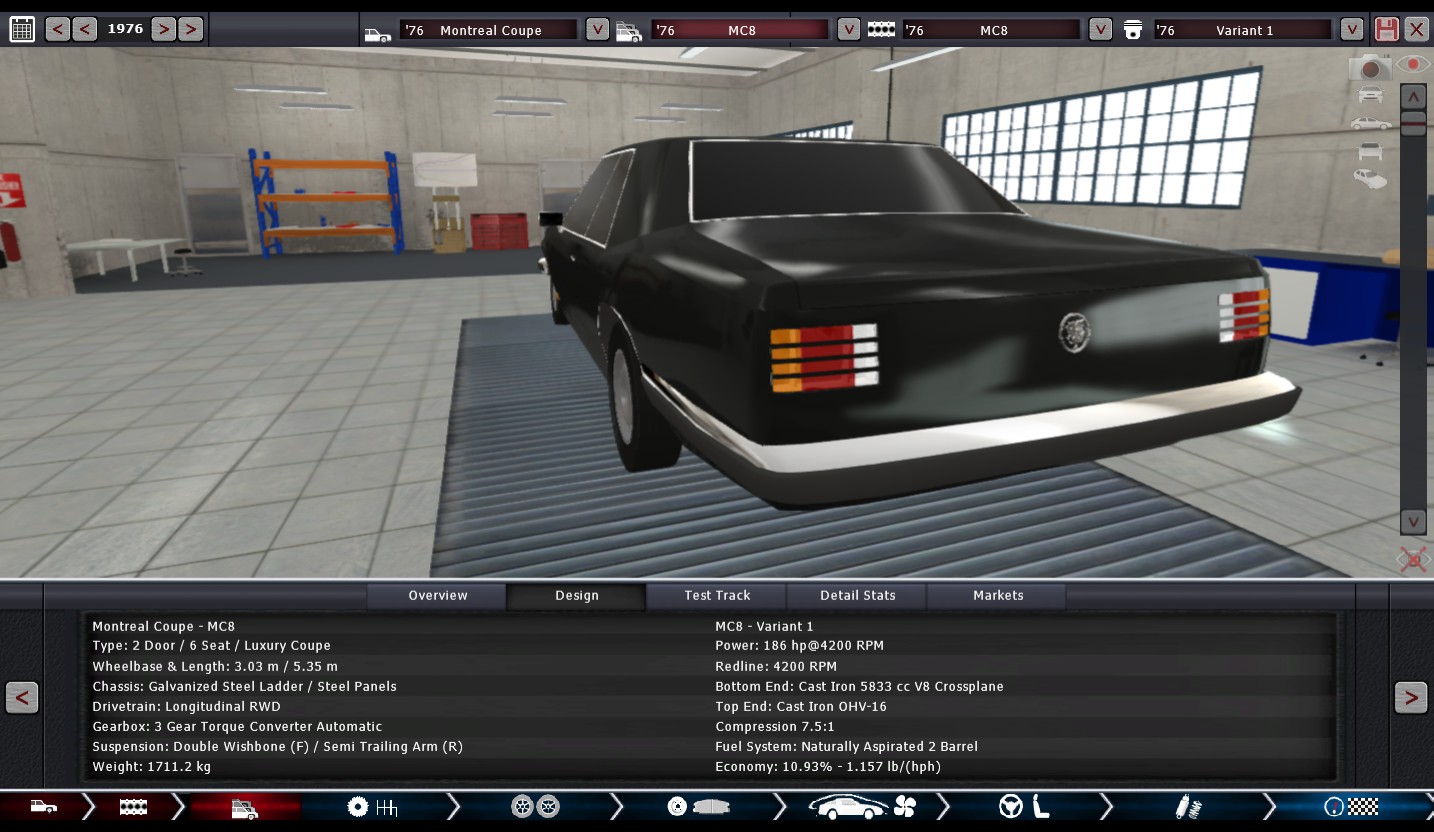This screenshot has width=1434, height=832.
Task: Open the Test Track tab
Action: click(x=717, y=596)
